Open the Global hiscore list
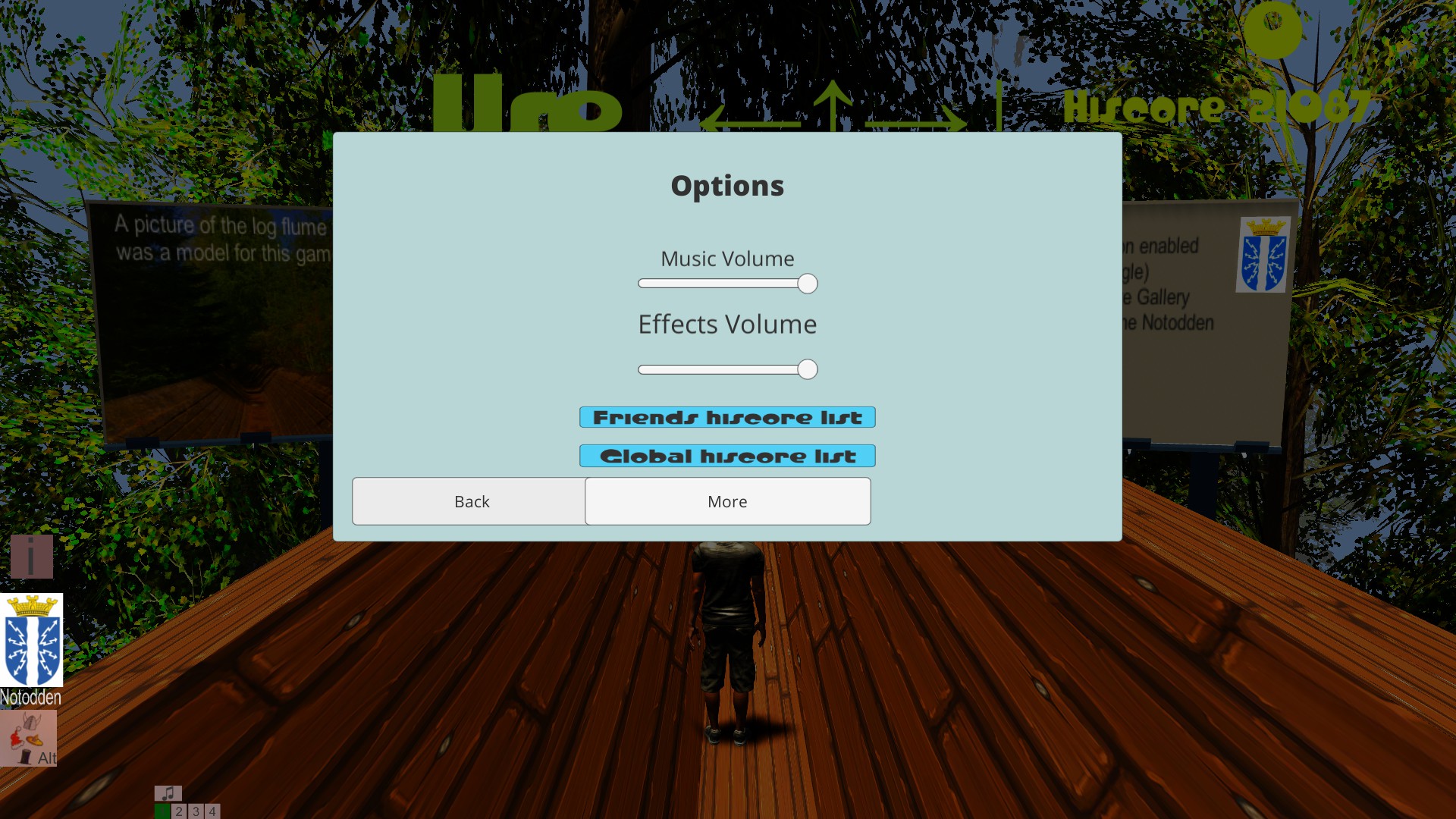1456x819 pixels. click(x=727, y=455)
